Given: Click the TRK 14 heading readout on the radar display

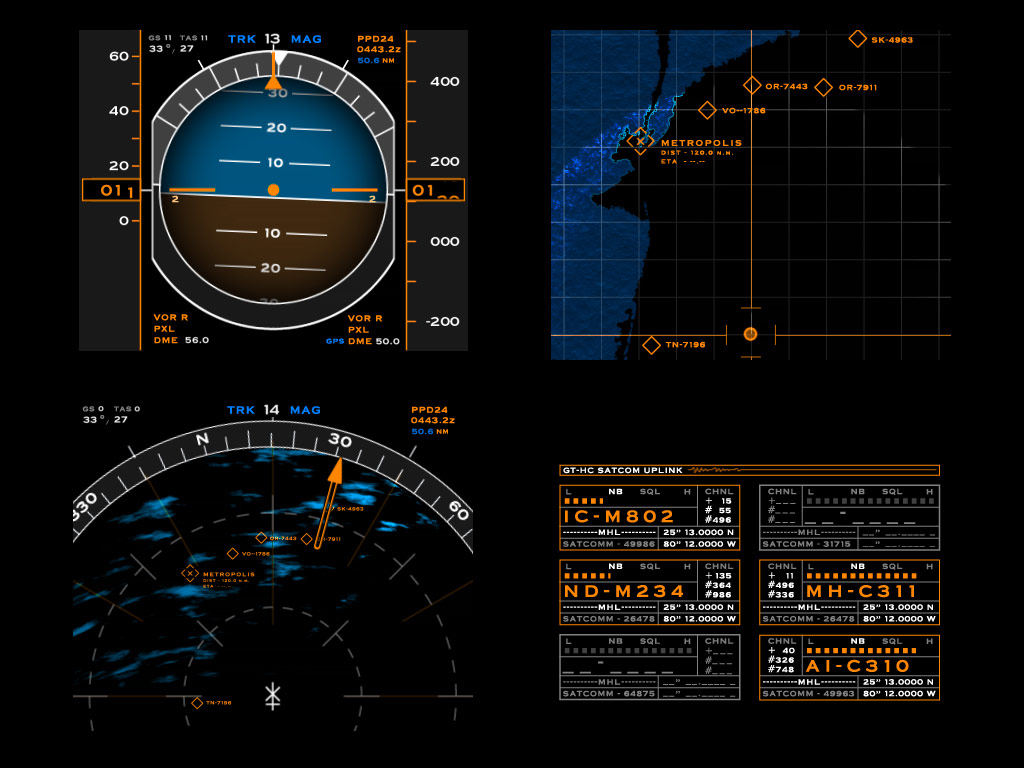Looking at the screenshot, I should [x=274, y=410].
